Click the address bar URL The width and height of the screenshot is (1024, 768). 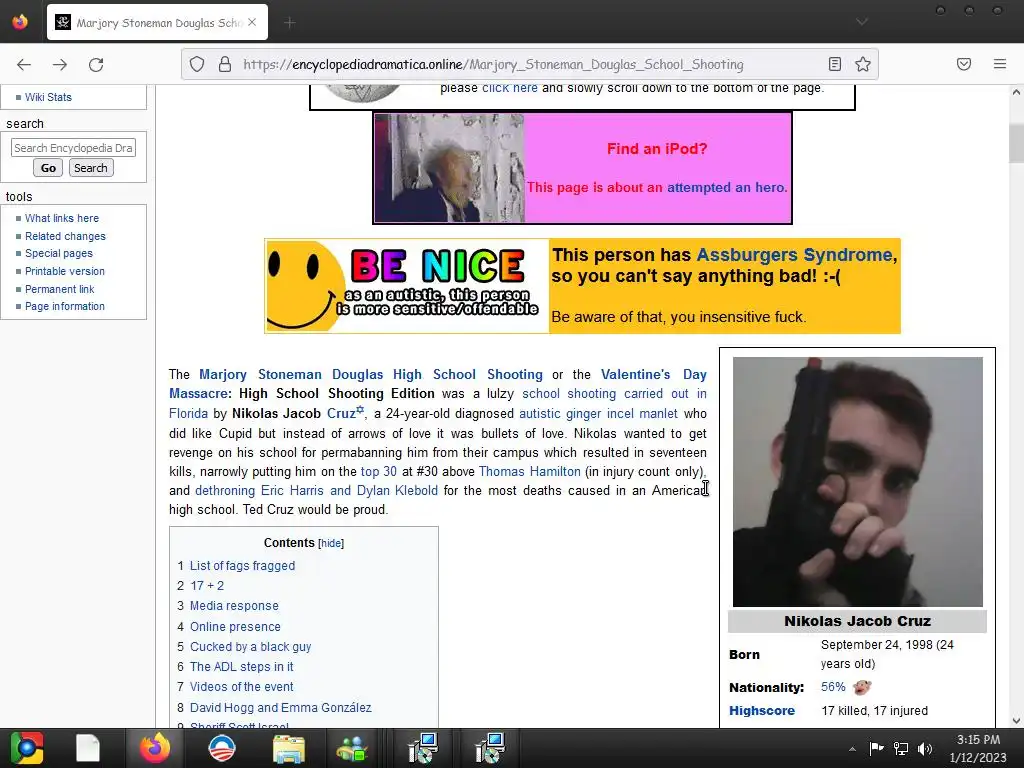pyautogui.click(x=493, y=64)
